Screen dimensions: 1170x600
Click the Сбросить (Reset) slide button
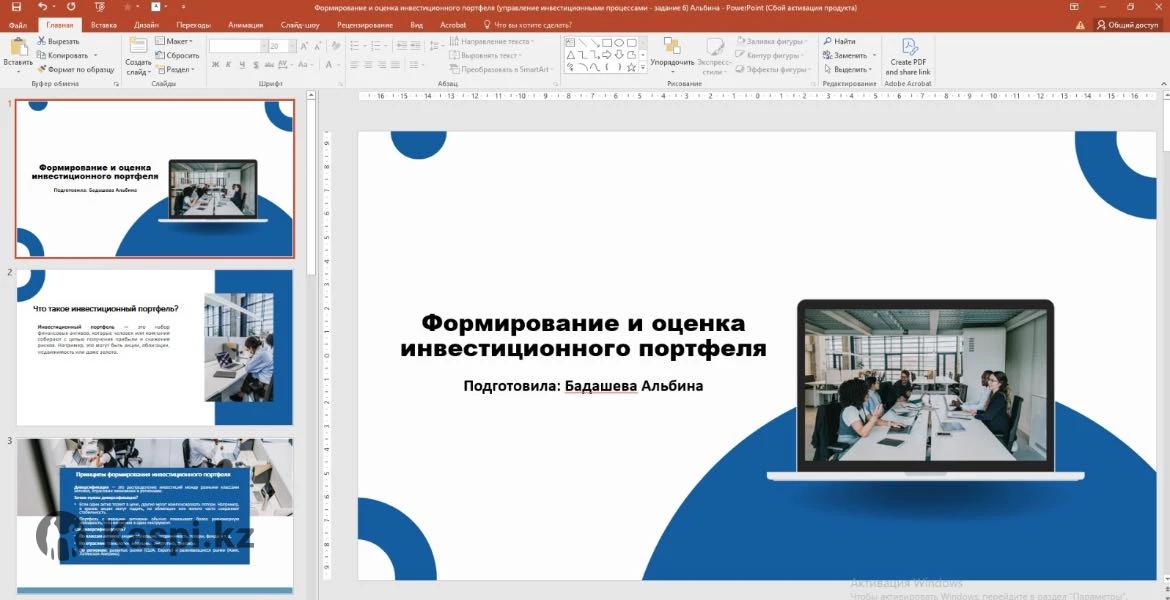177,55
